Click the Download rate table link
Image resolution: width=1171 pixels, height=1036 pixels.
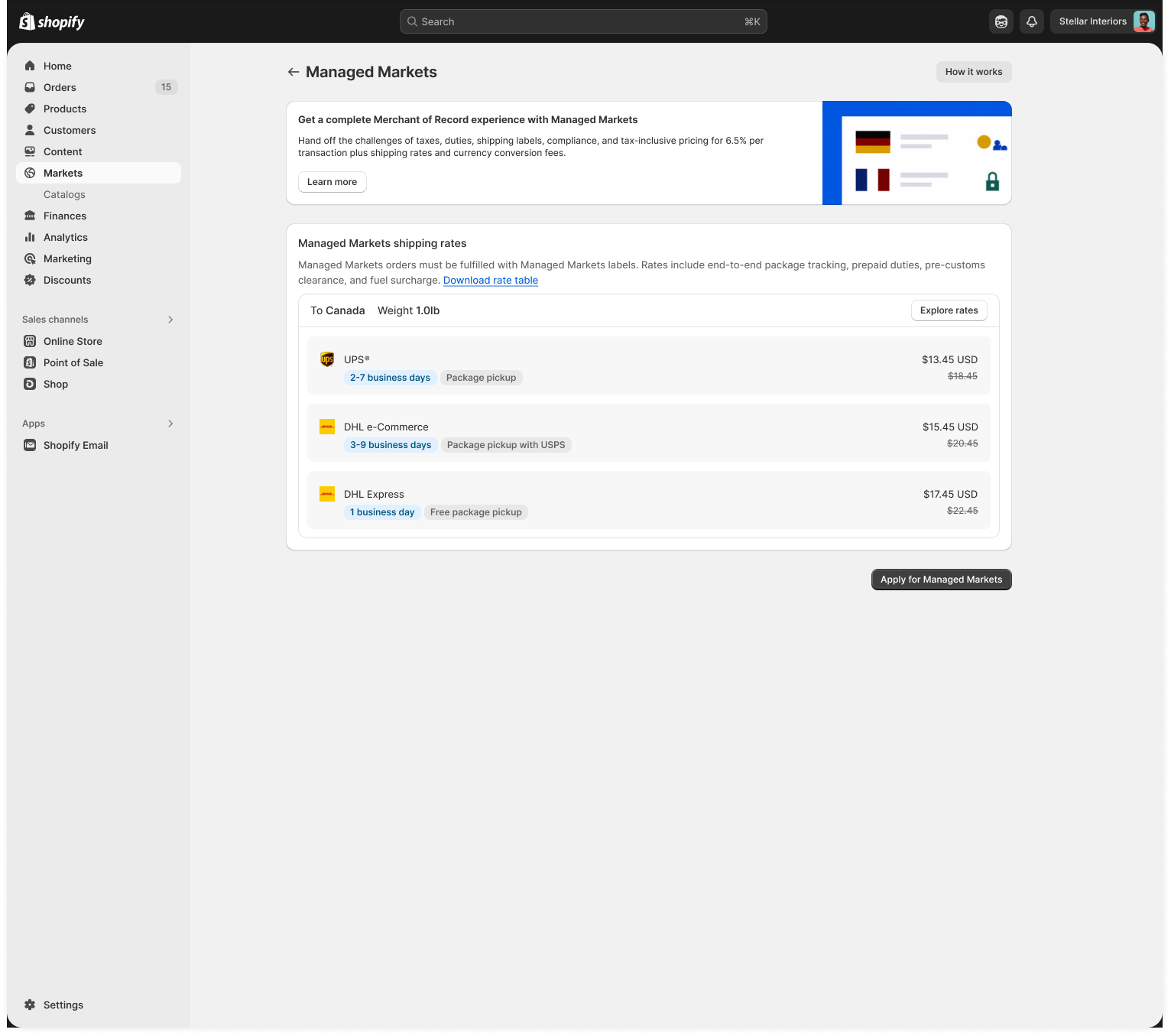click(491, 281)
